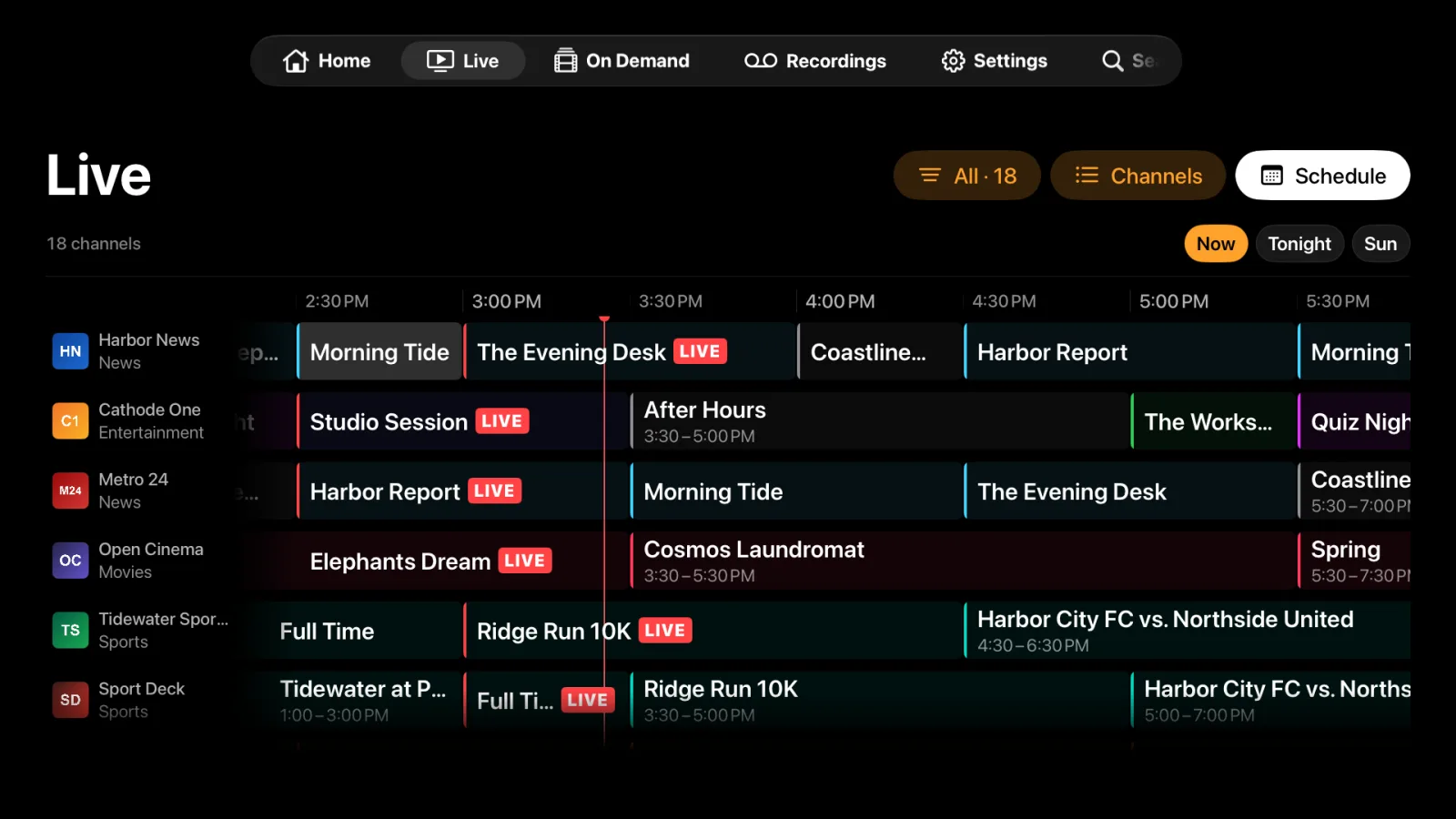1456x819 pixels.
Task: Click the Search magnifier icon
Action: pos(1112,61)
